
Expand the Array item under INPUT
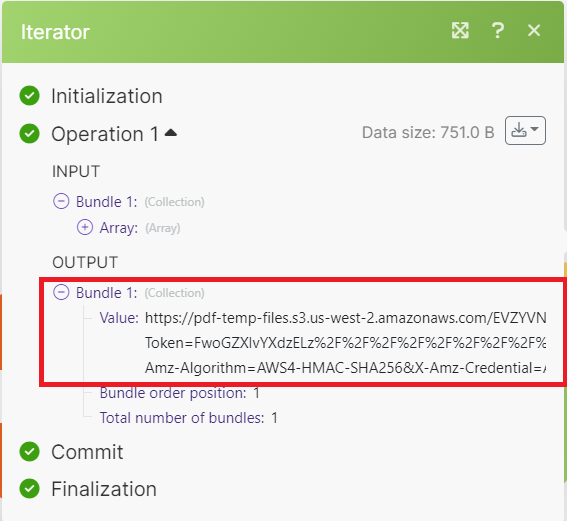pos(85,227)
